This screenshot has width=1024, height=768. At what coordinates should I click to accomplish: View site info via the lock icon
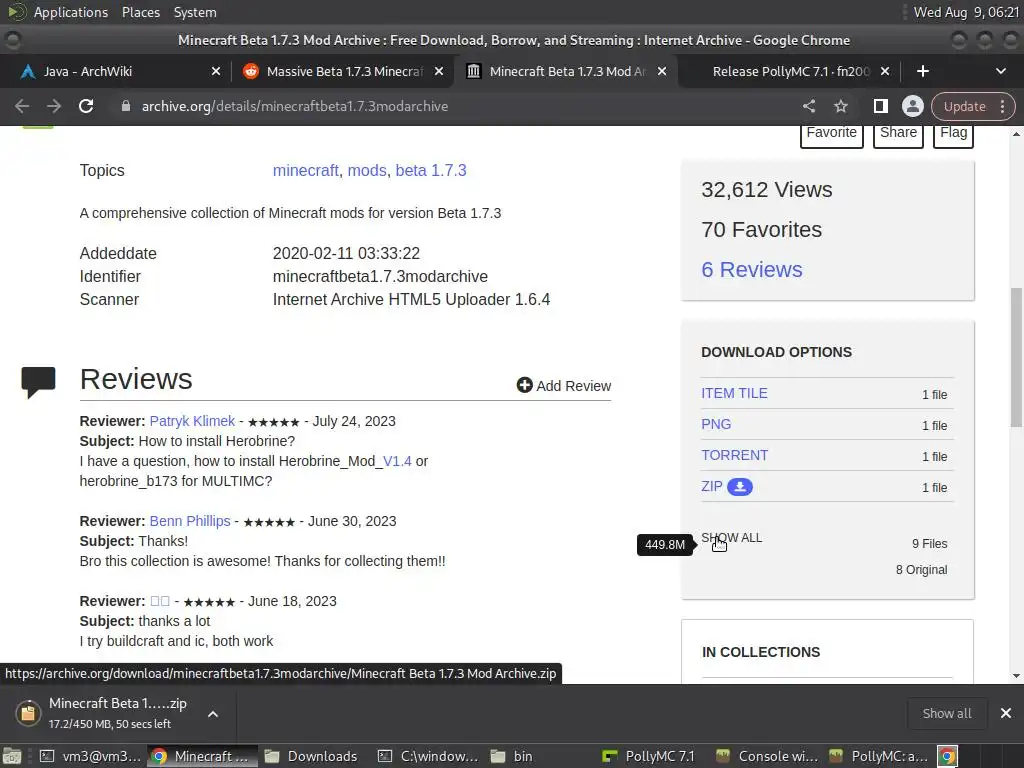point(126,106)
